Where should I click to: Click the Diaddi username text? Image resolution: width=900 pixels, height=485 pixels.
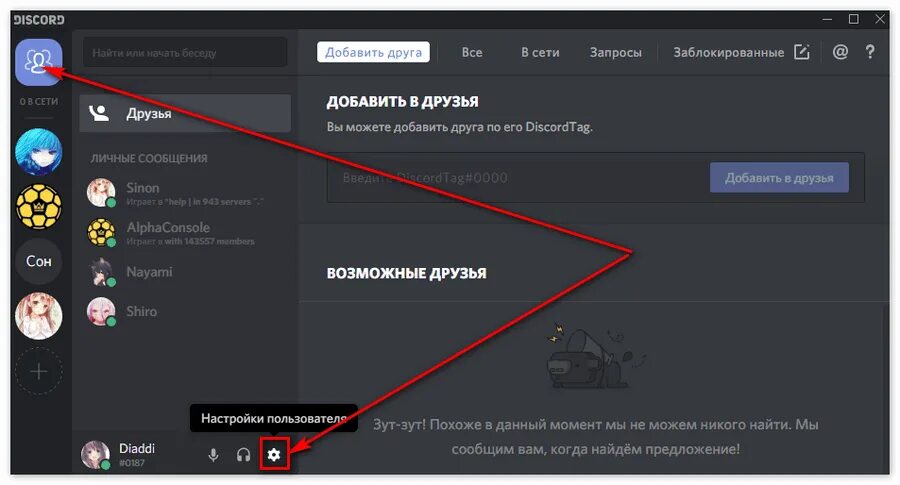pyautogui.click(x=137, y=448)
